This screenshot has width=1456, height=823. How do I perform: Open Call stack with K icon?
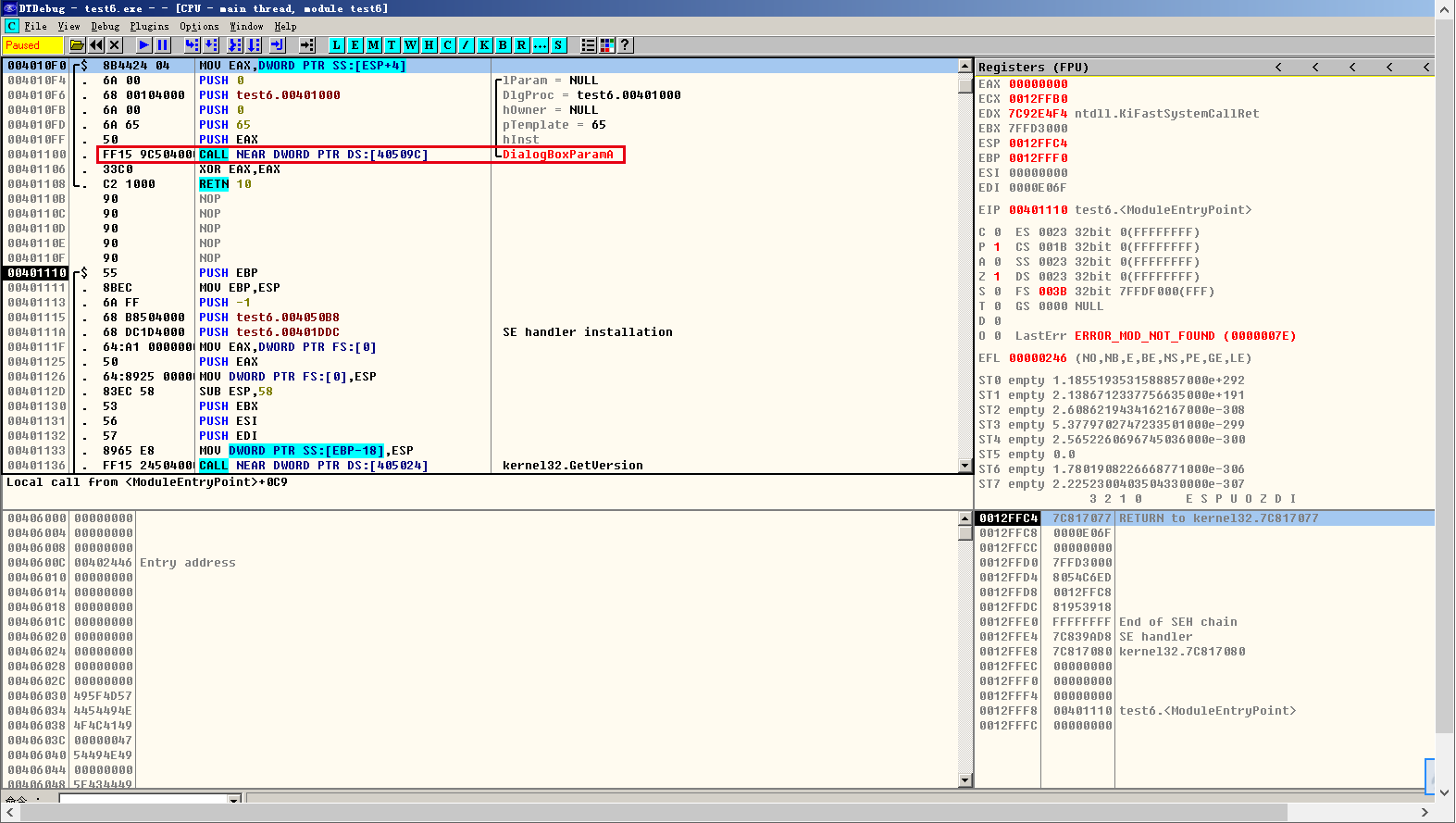[484, 44]
